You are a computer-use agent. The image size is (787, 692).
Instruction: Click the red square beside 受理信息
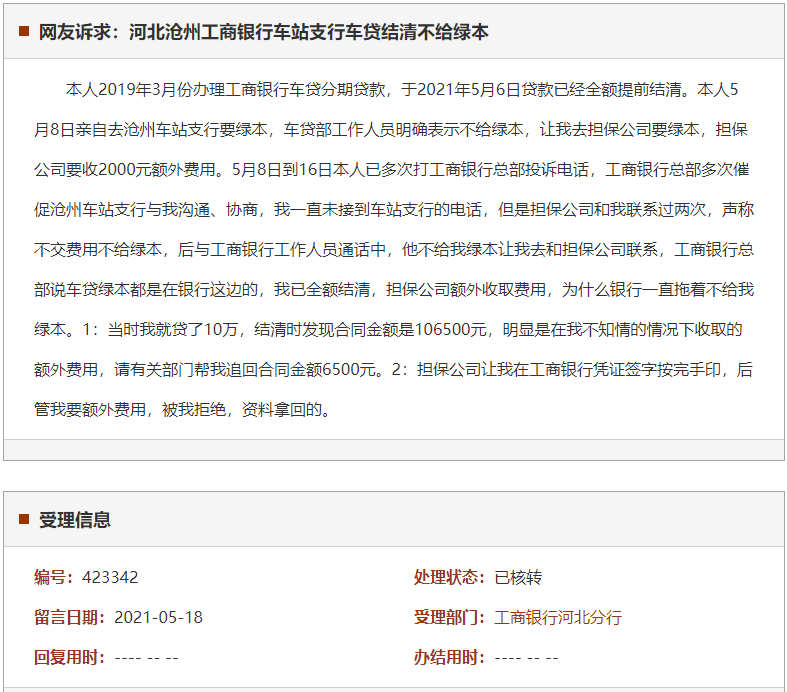pyautogui.click(x=24, y=519)
